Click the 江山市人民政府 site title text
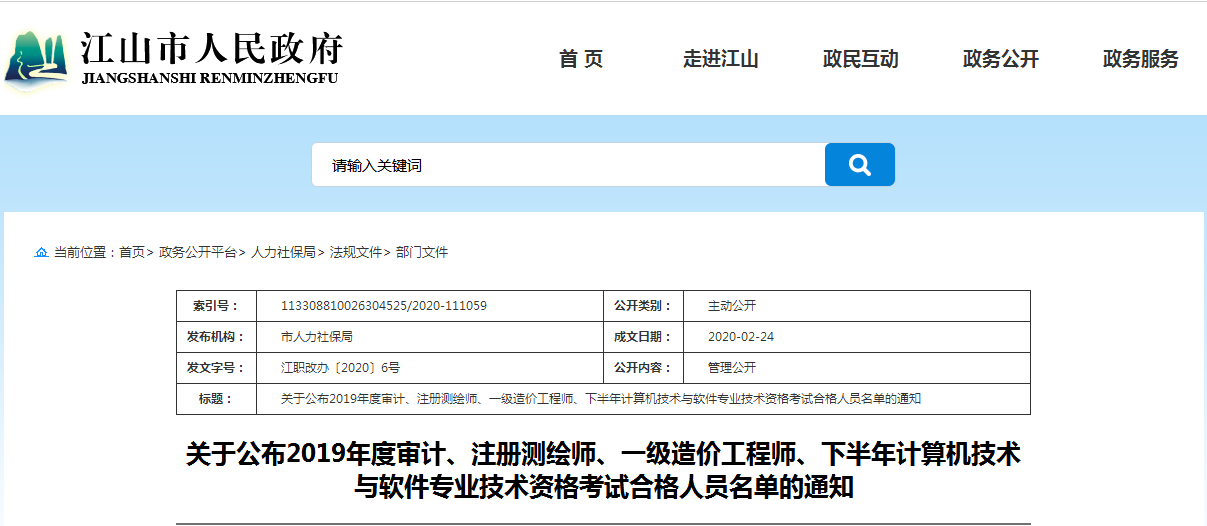 pos(211,49)
